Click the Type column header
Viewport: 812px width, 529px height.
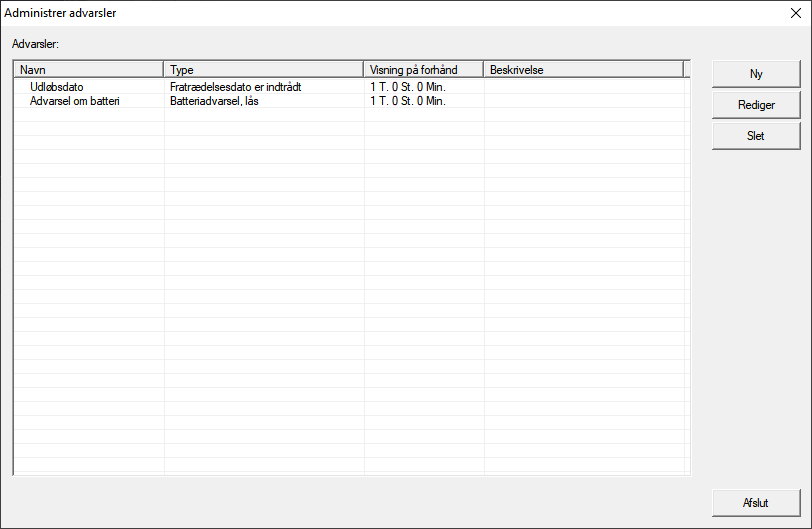click(263, 69)
